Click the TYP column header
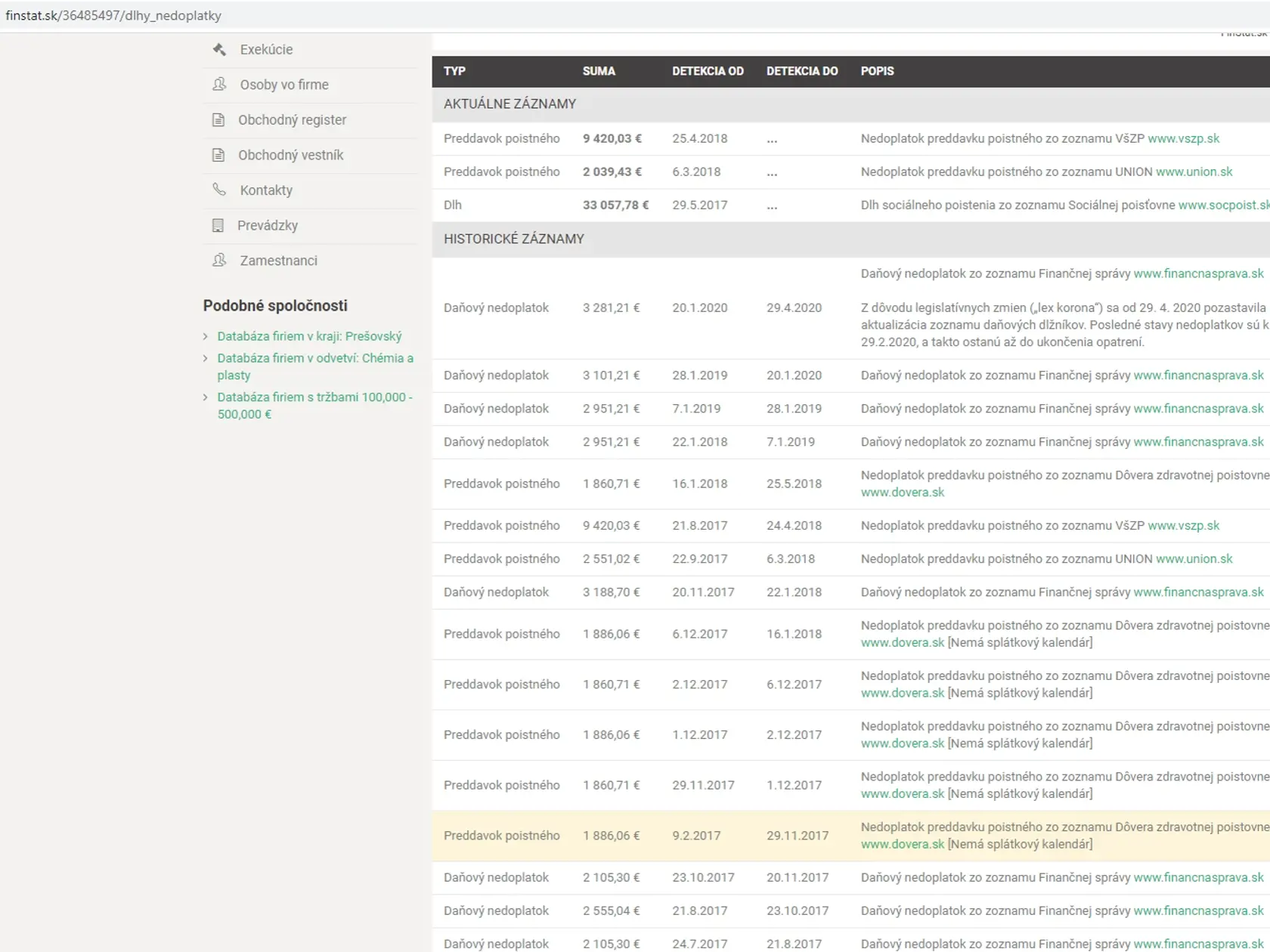This screenshot has height=952, width=1270. [x=454, y=71]
